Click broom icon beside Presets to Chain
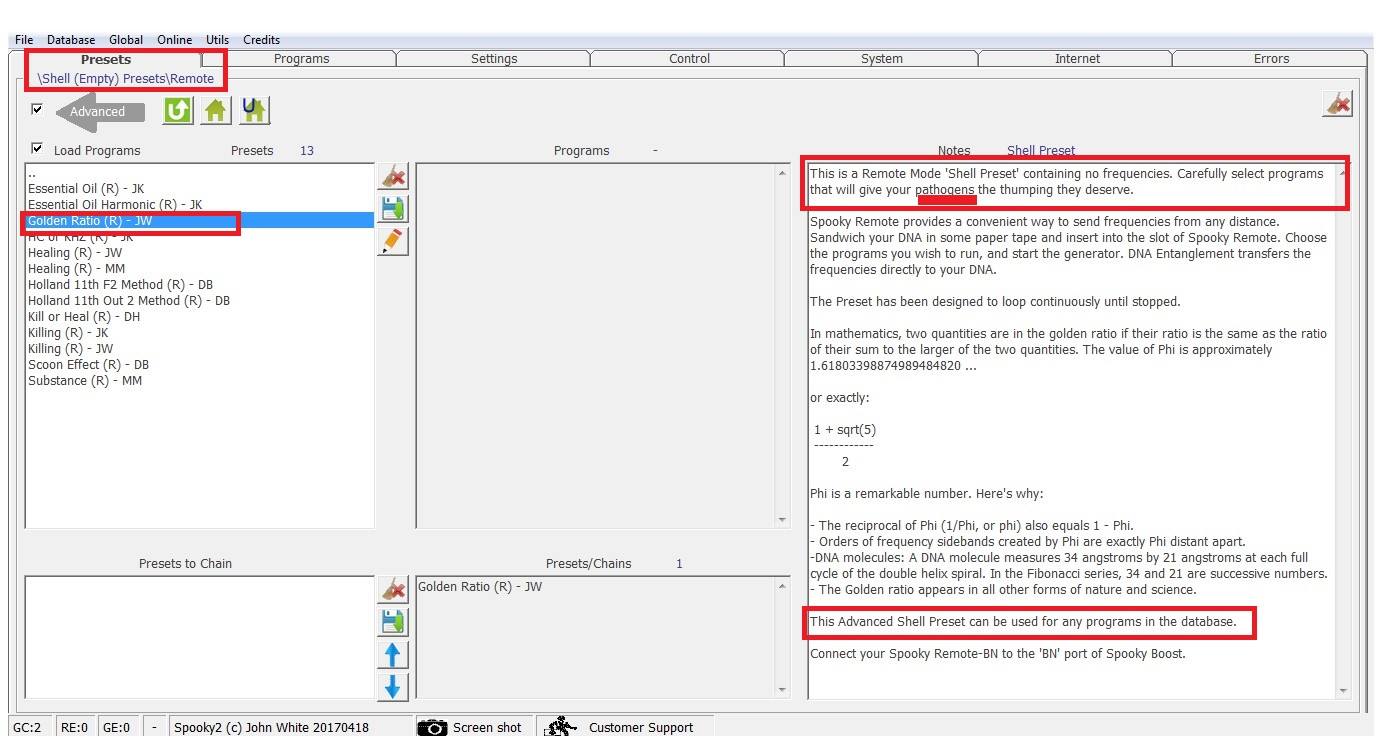The height and width of the screenshot is (744, 1382). 393,589
